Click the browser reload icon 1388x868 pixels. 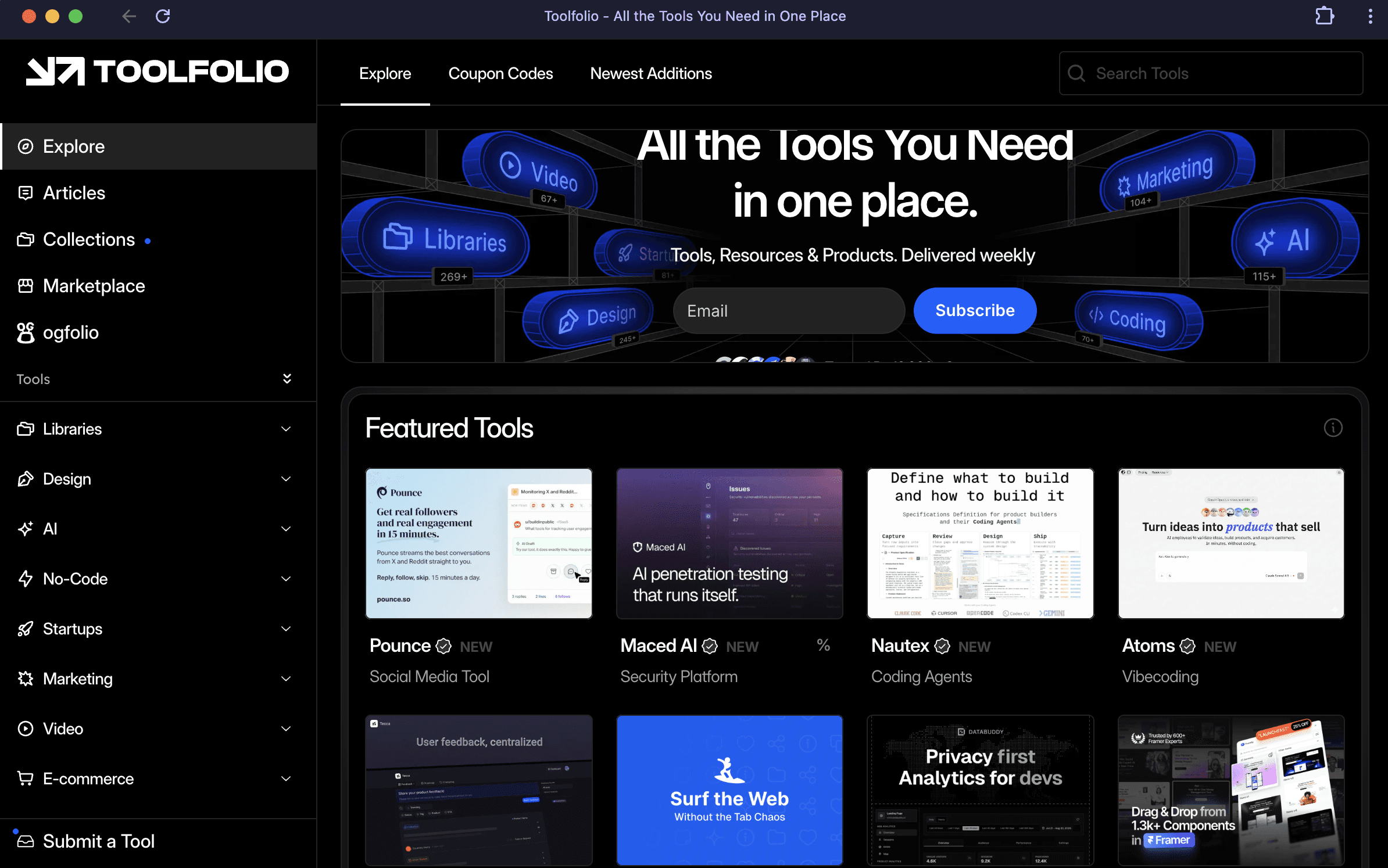coord(163,16)
